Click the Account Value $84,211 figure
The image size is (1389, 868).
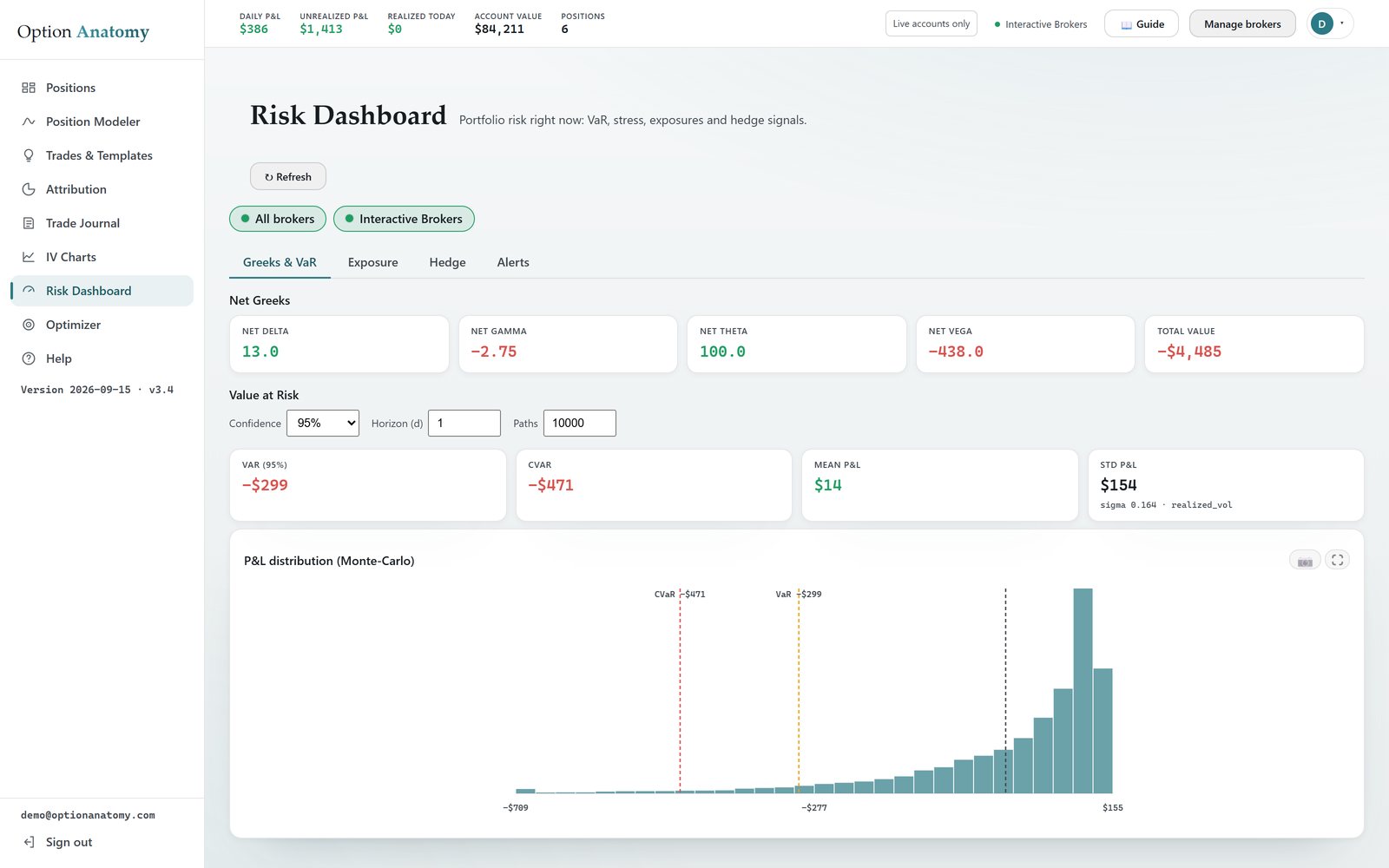pos(499,29)
